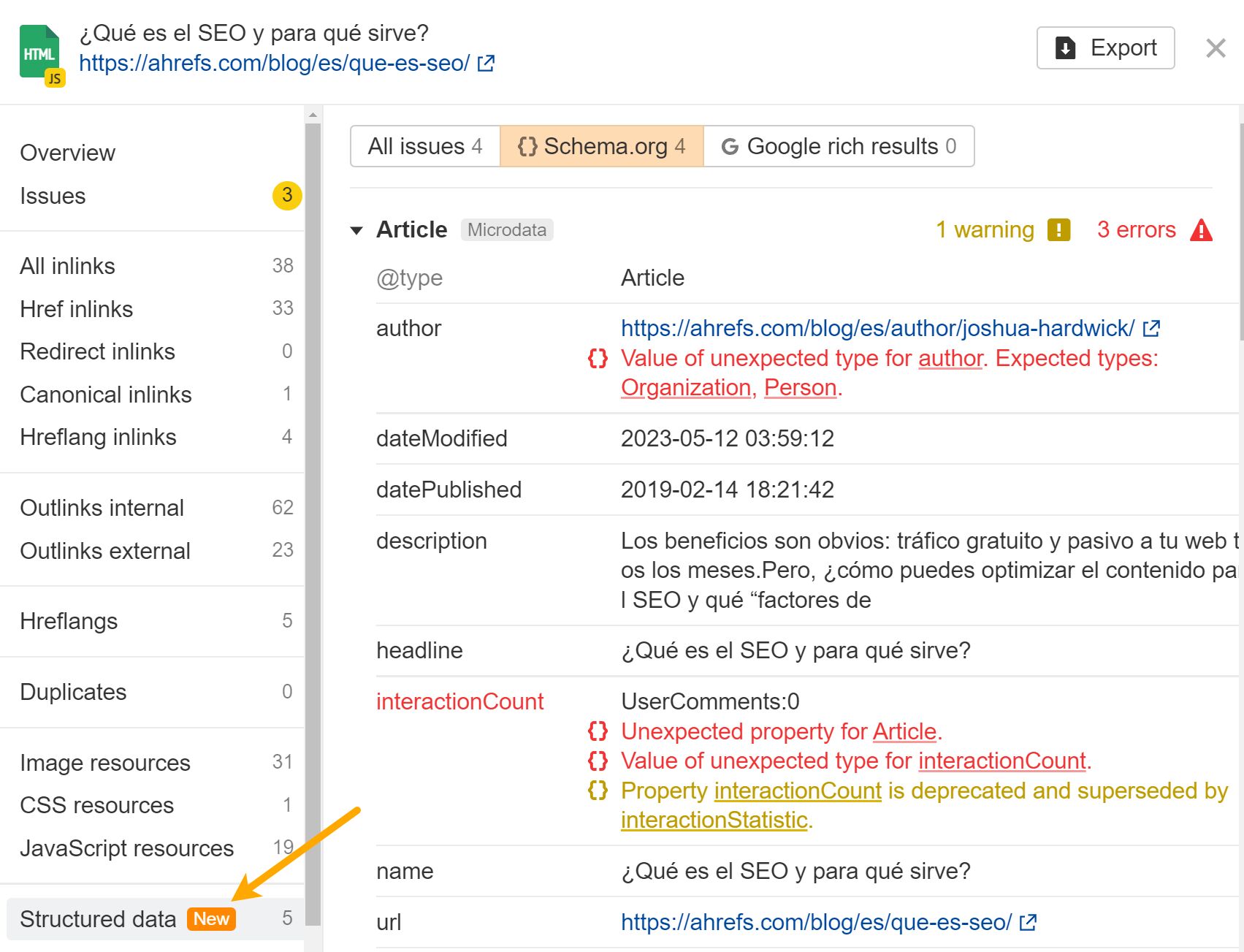Click the Google icon on the rich results tab
This screenshot has height=952, width=1244.
click(x=730, y=146)
